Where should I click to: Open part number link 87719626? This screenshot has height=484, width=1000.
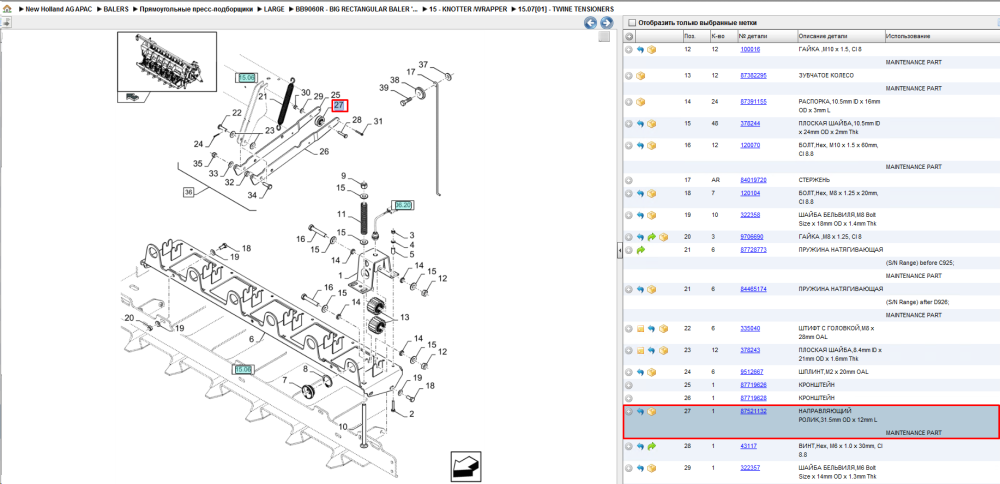tap(753, 385)
